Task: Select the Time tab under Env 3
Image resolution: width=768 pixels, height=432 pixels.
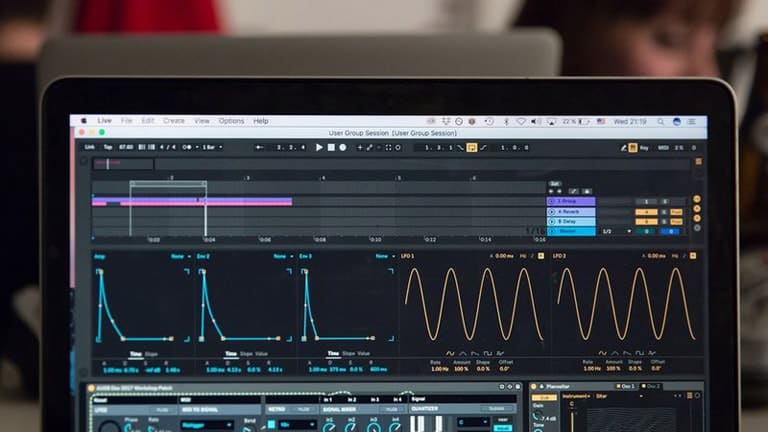Action: tap(333, 354)
